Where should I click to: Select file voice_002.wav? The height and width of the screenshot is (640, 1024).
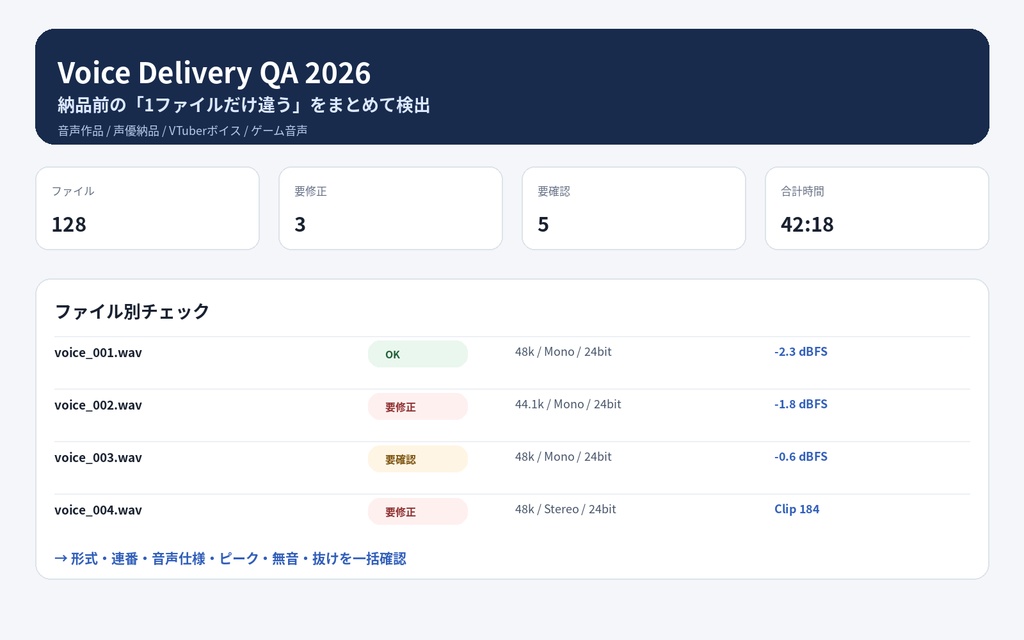tap(98, 405)
